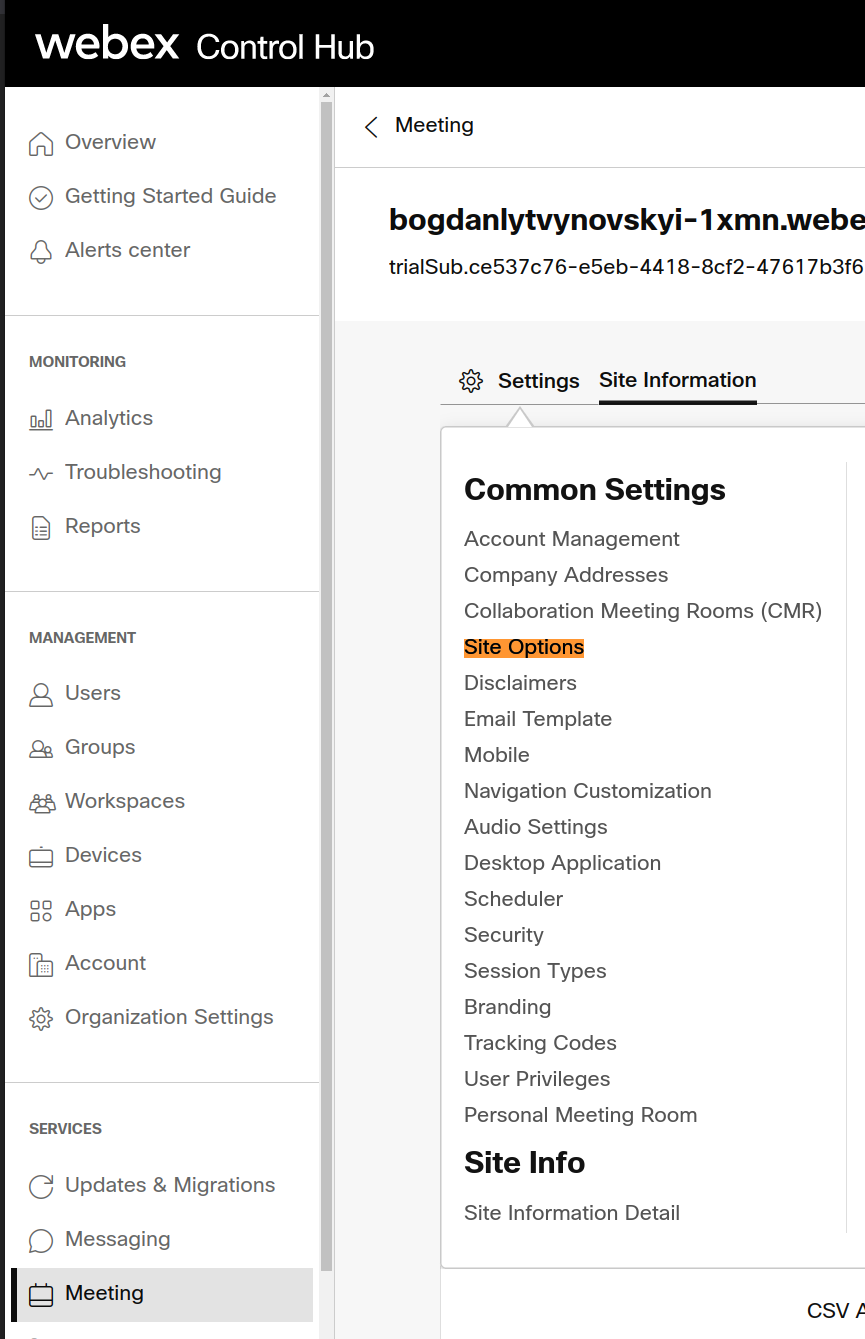
Task: Collapse back to Meeting list via chevron
Action: click(x=371, y=126)
